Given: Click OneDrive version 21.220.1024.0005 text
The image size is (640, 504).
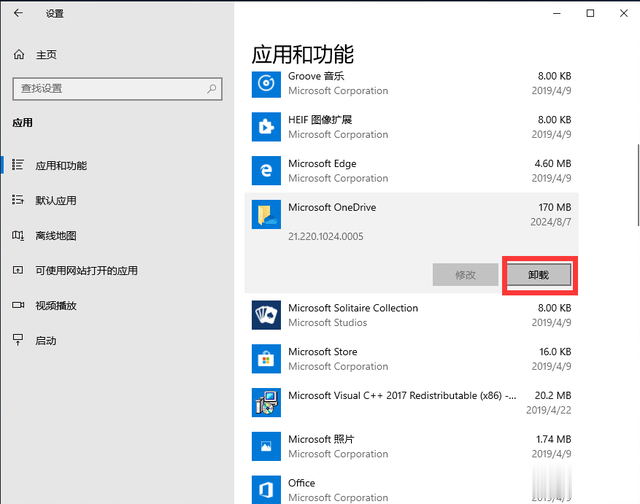Looking at the screenshot, I should tap(326, 236).
